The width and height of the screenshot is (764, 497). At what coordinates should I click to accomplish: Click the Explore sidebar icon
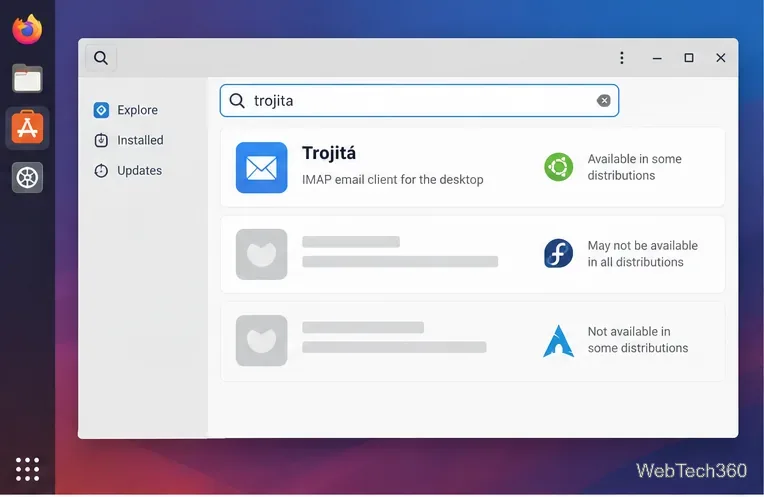101,110
